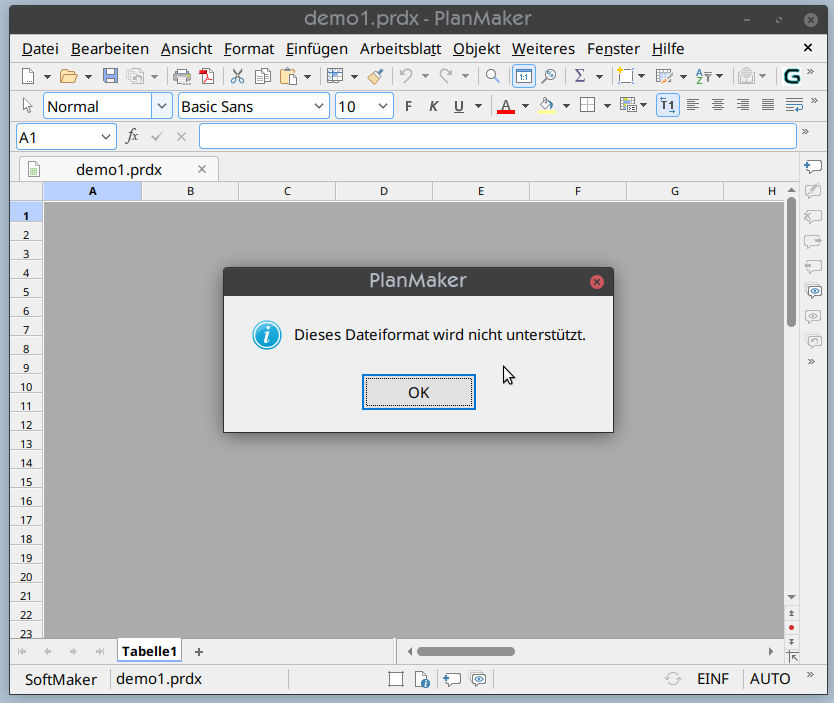The height and width of the screenshot is (703, 834).
Task: Open the Objekt menu
Action: tap(476, 49)
